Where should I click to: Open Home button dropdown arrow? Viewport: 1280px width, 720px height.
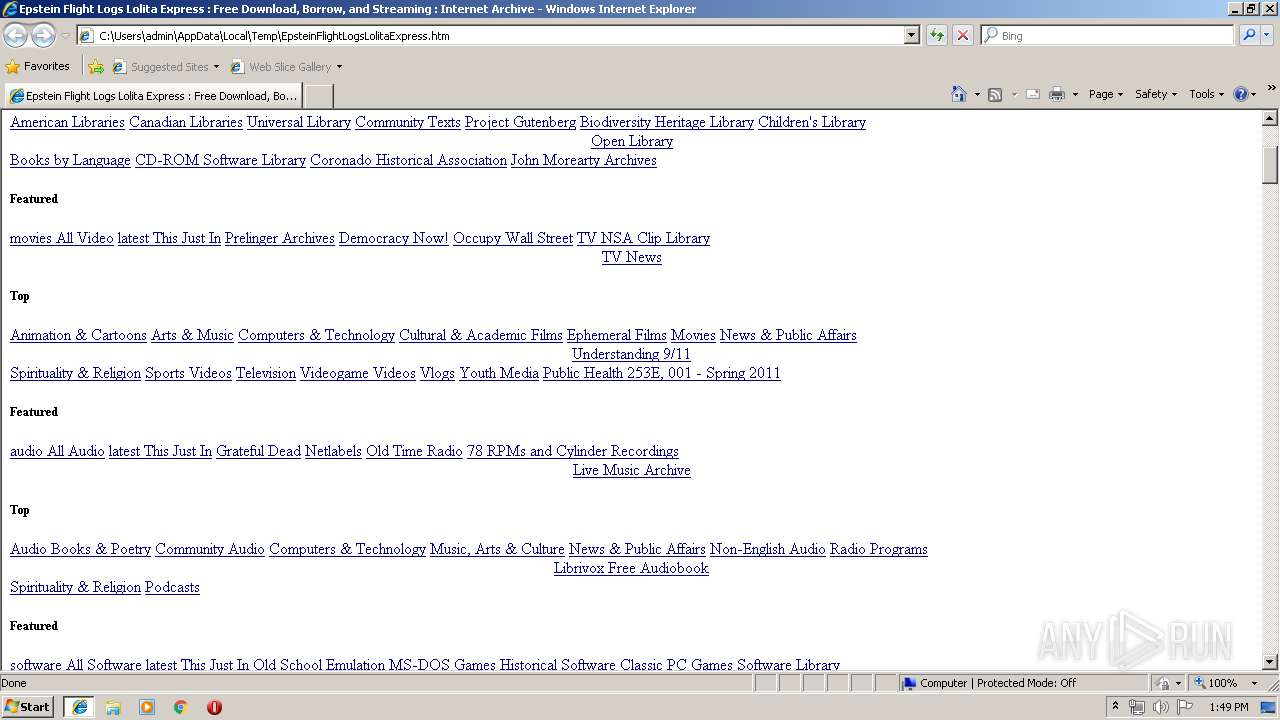tap(976, 94)
